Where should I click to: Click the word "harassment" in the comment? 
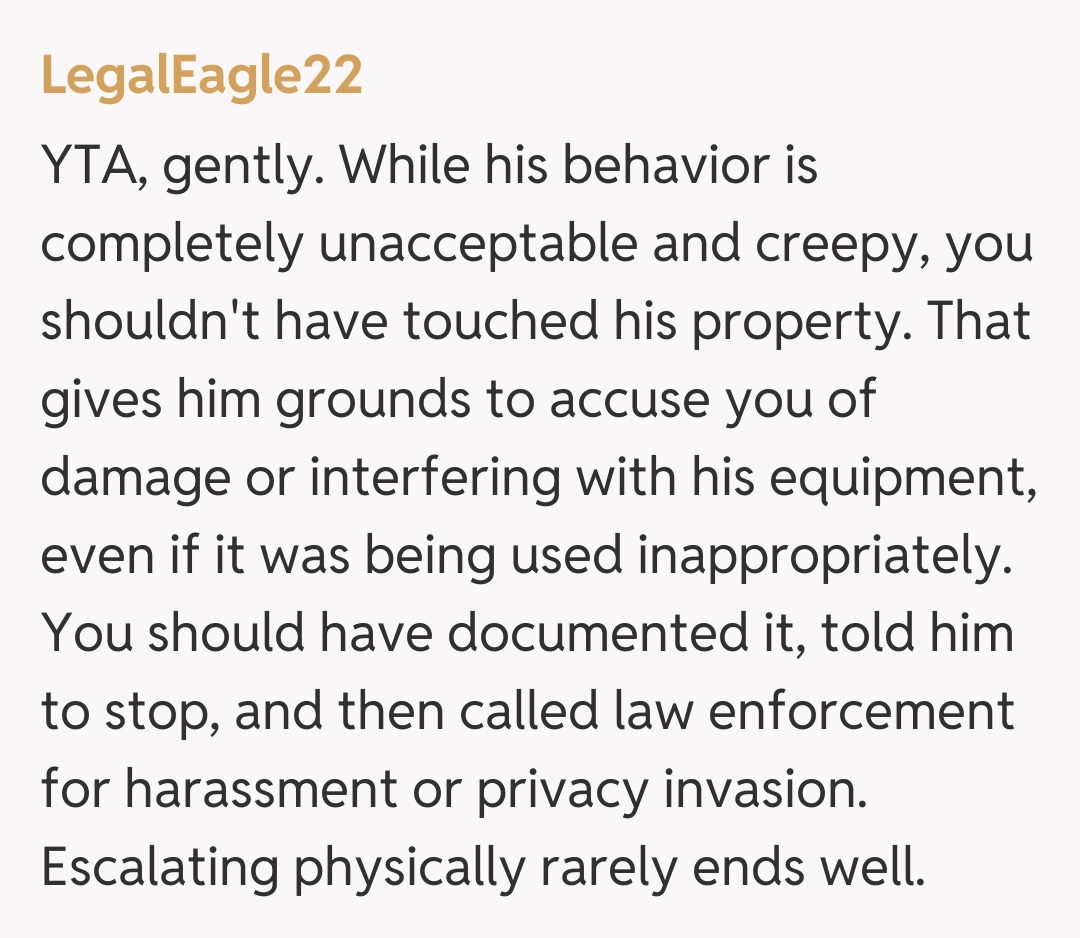[x=261, y=789]
